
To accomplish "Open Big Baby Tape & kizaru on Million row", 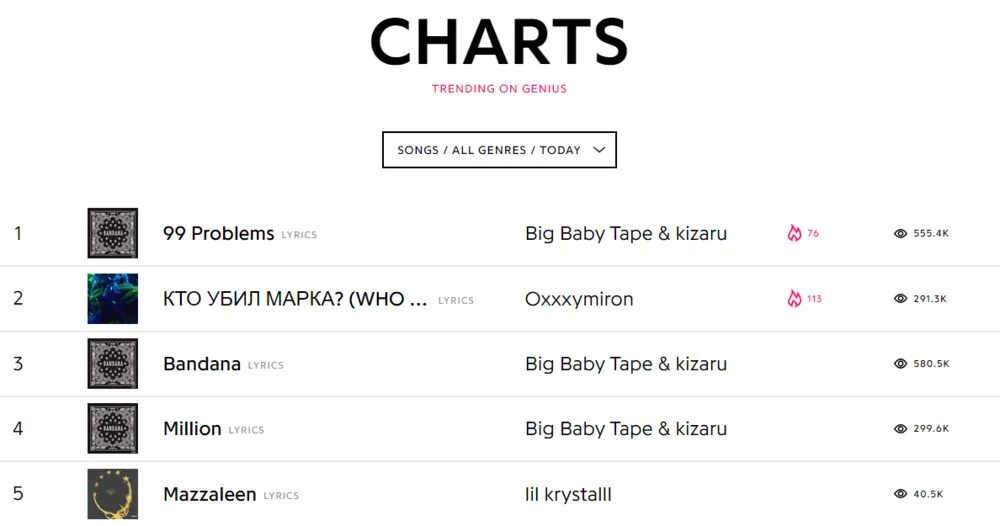I will tap(626, 428).
